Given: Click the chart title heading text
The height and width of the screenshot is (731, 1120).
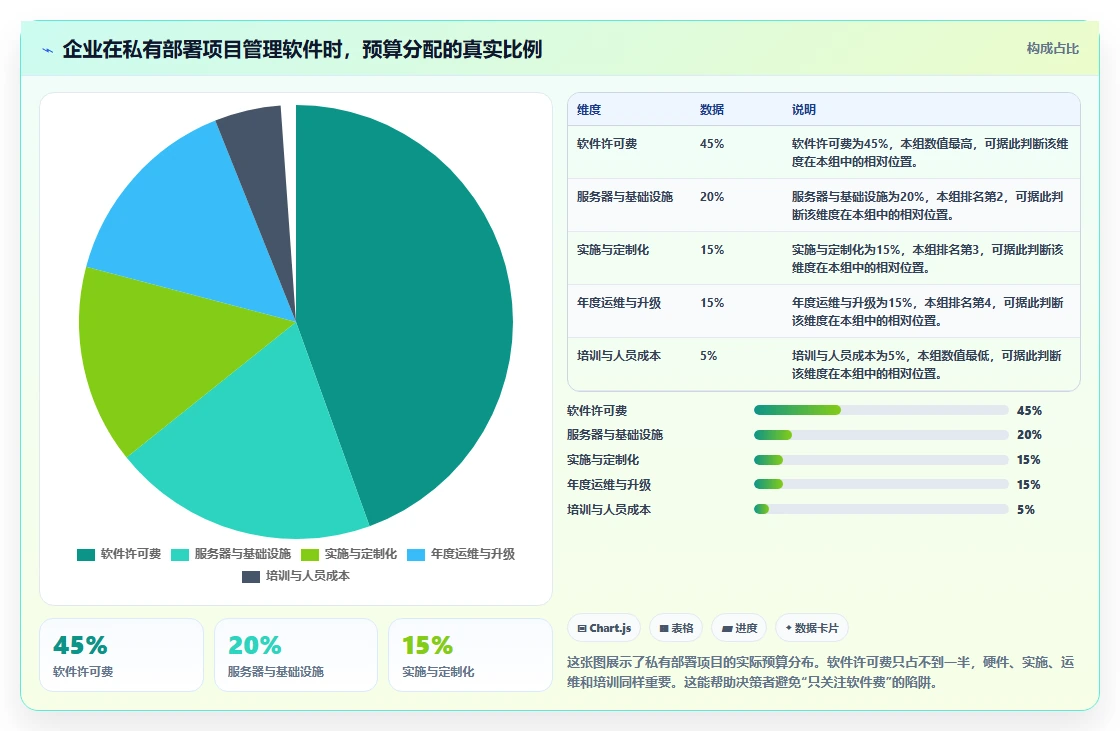Looking at the screenshot, I should [302, 49].
